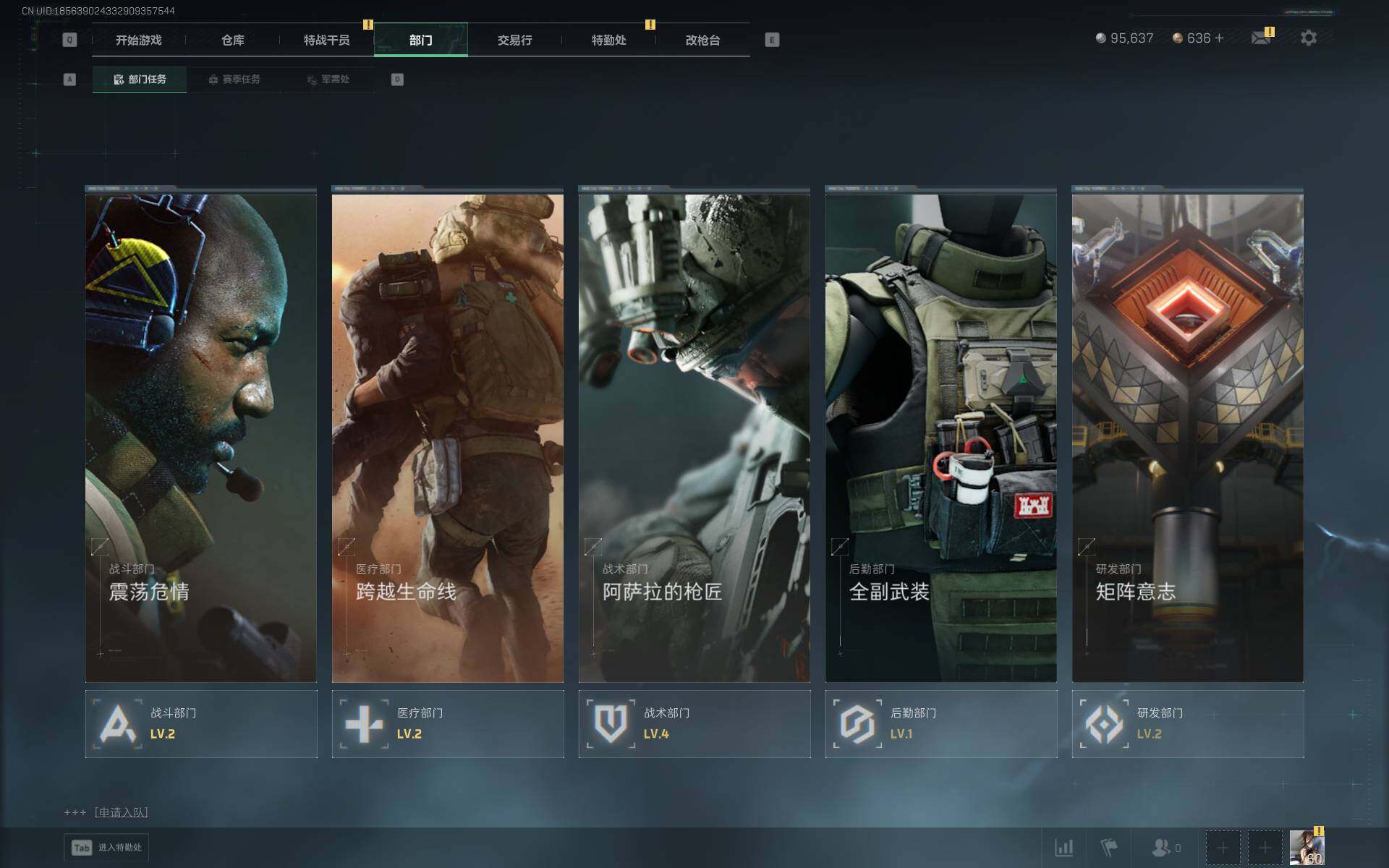Click the flag icon in bottom bar
Viewport: 1389px width, 868px height.
tap(1108, 847)
